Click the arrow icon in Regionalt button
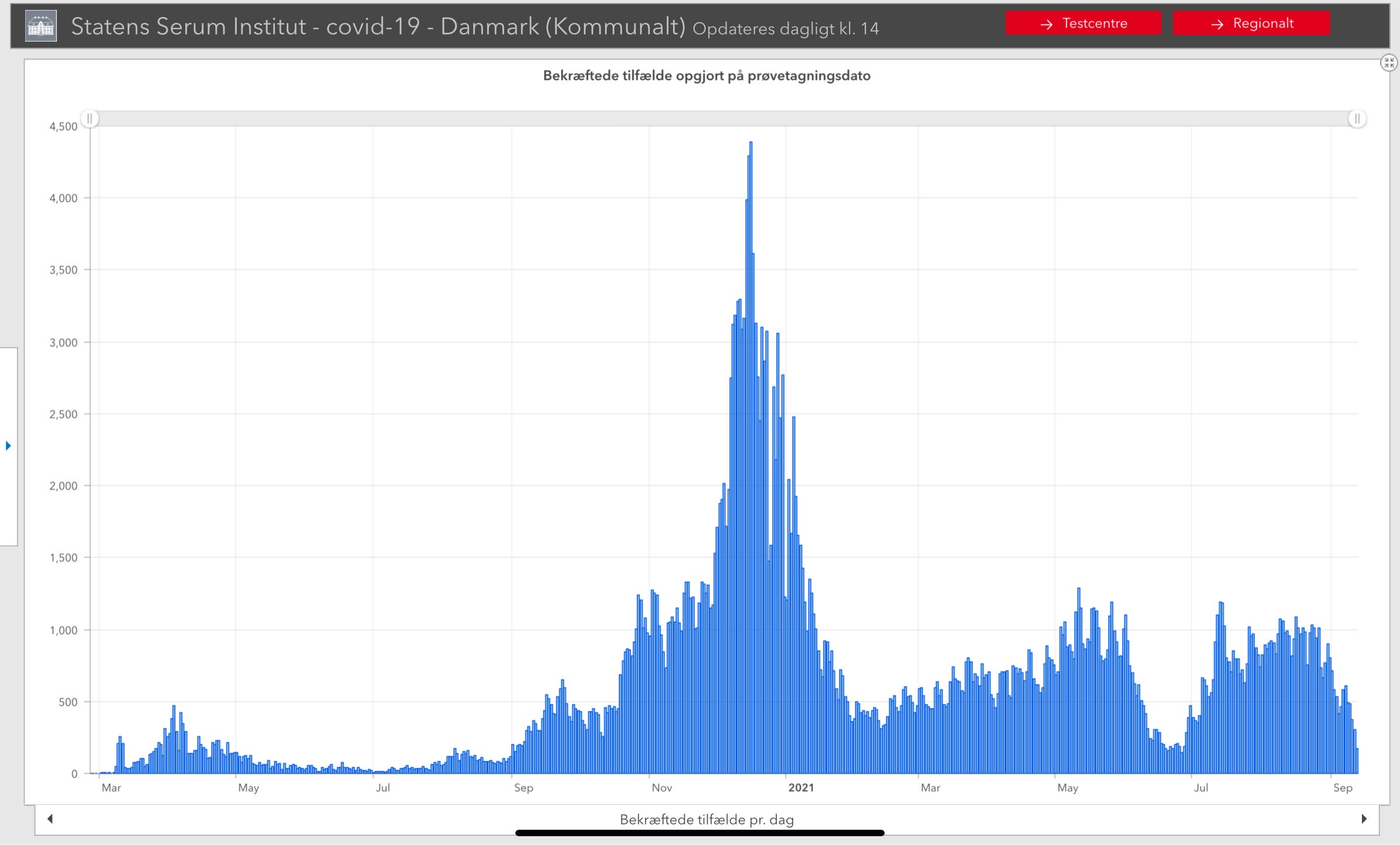The image size is (1400, 845). coord(1217,24)
